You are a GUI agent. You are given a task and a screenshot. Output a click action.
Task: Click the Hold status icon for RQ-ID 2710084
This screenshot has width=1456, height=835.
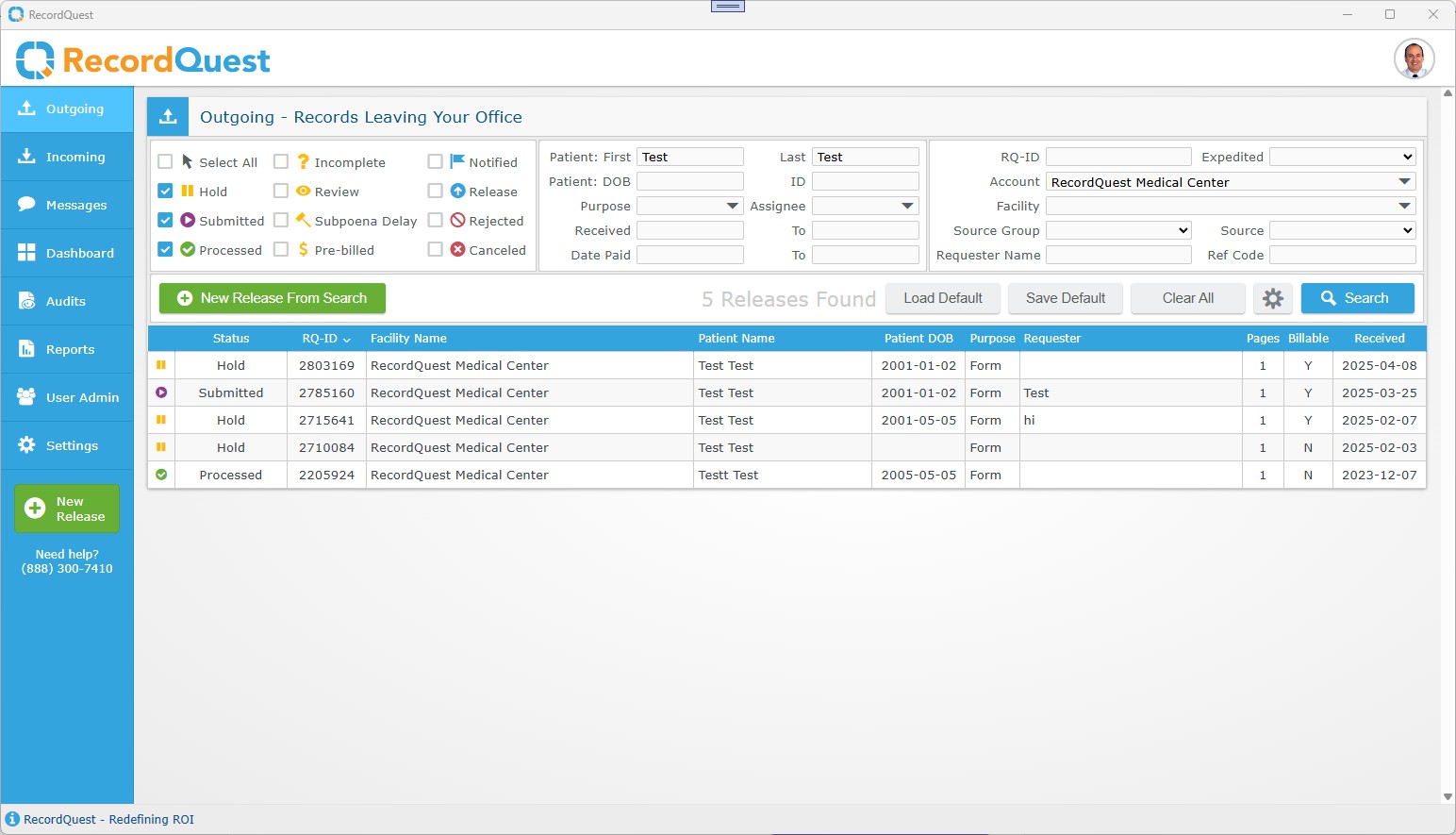pos(161,447)
